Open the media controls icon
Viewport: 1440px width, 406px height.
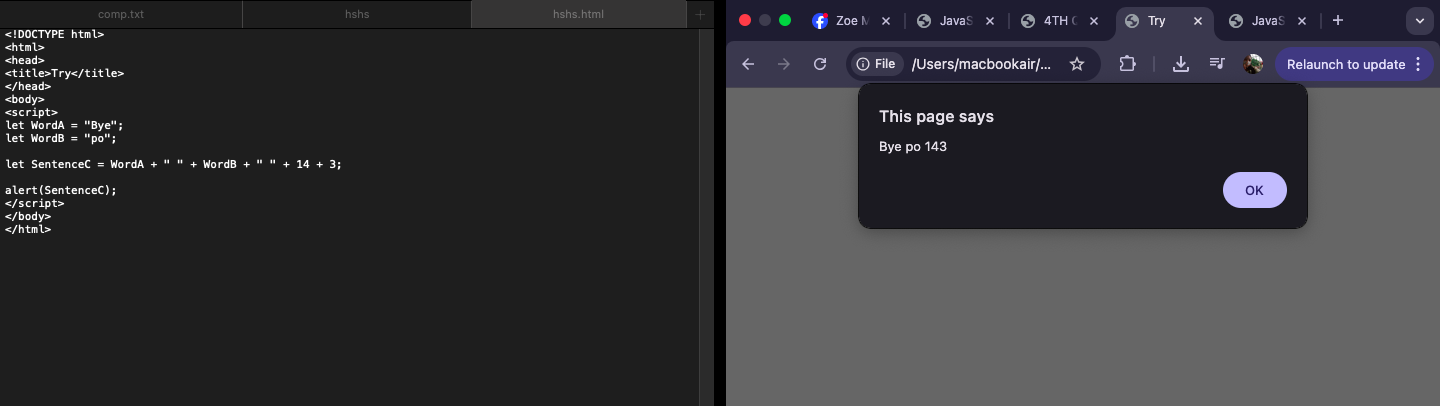pos(1217,64)
